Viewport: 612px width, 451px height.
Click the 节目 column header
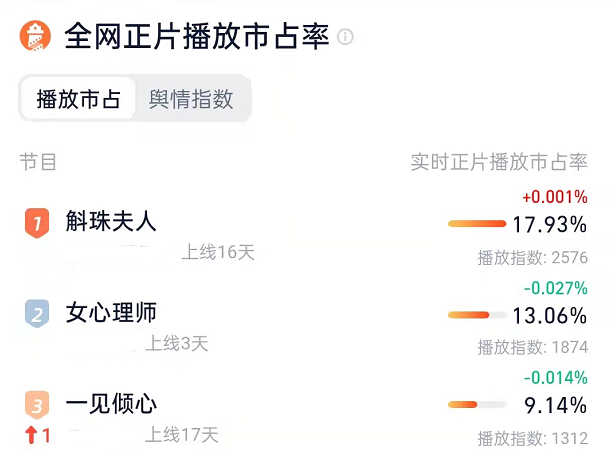[38, 162]
